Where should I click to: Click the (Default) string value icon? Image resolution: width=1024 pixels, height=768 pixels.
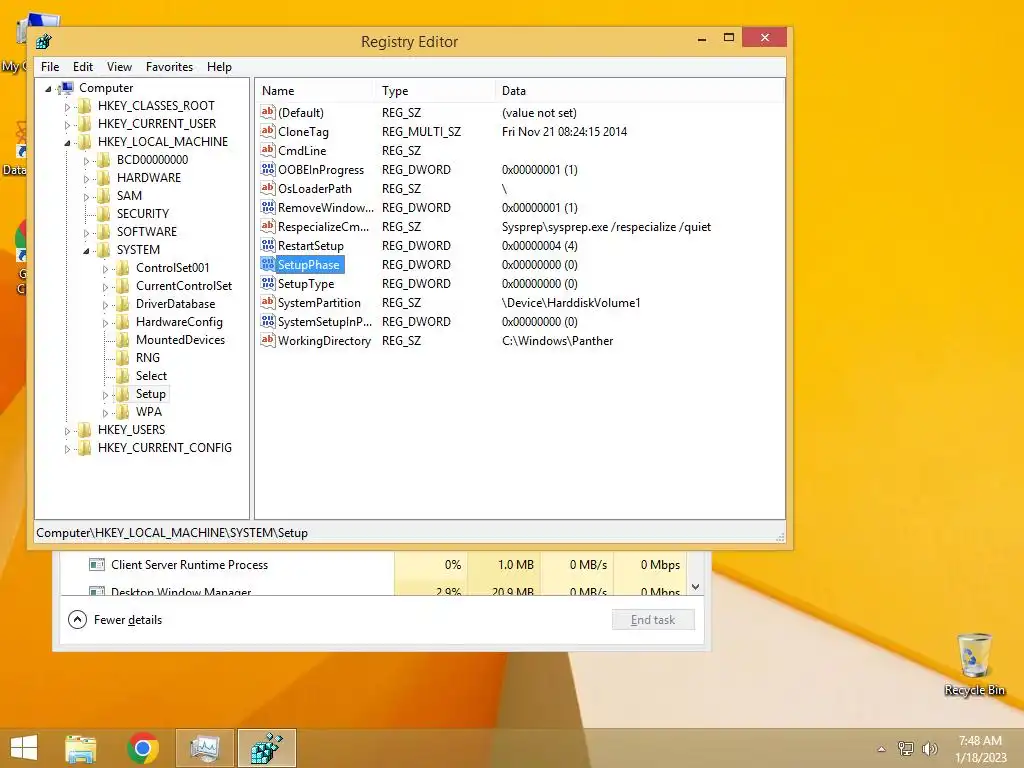[x=268, y=112]
